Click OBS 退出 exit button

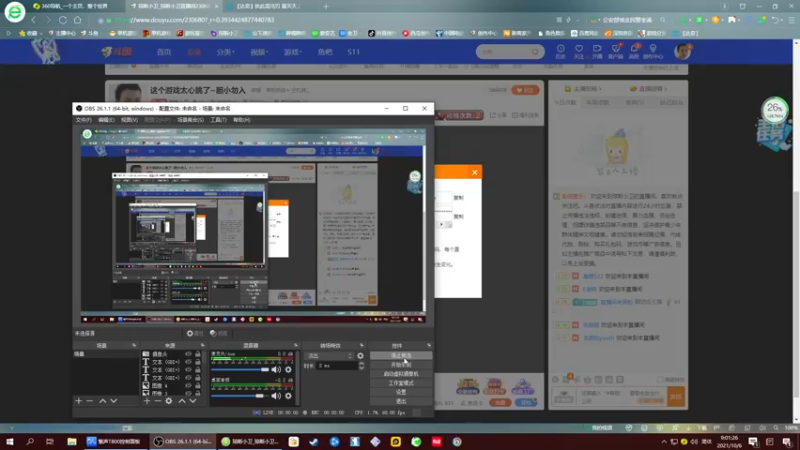click(401, 402)
